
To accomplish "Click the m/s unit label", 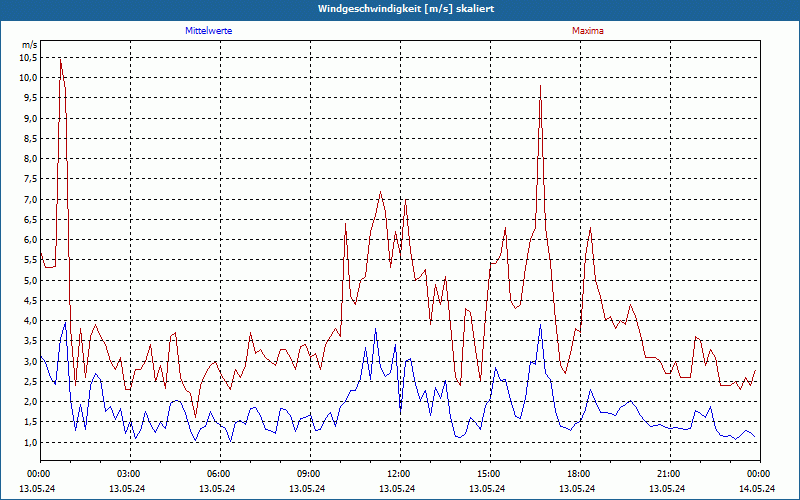I will coord(30,45).
